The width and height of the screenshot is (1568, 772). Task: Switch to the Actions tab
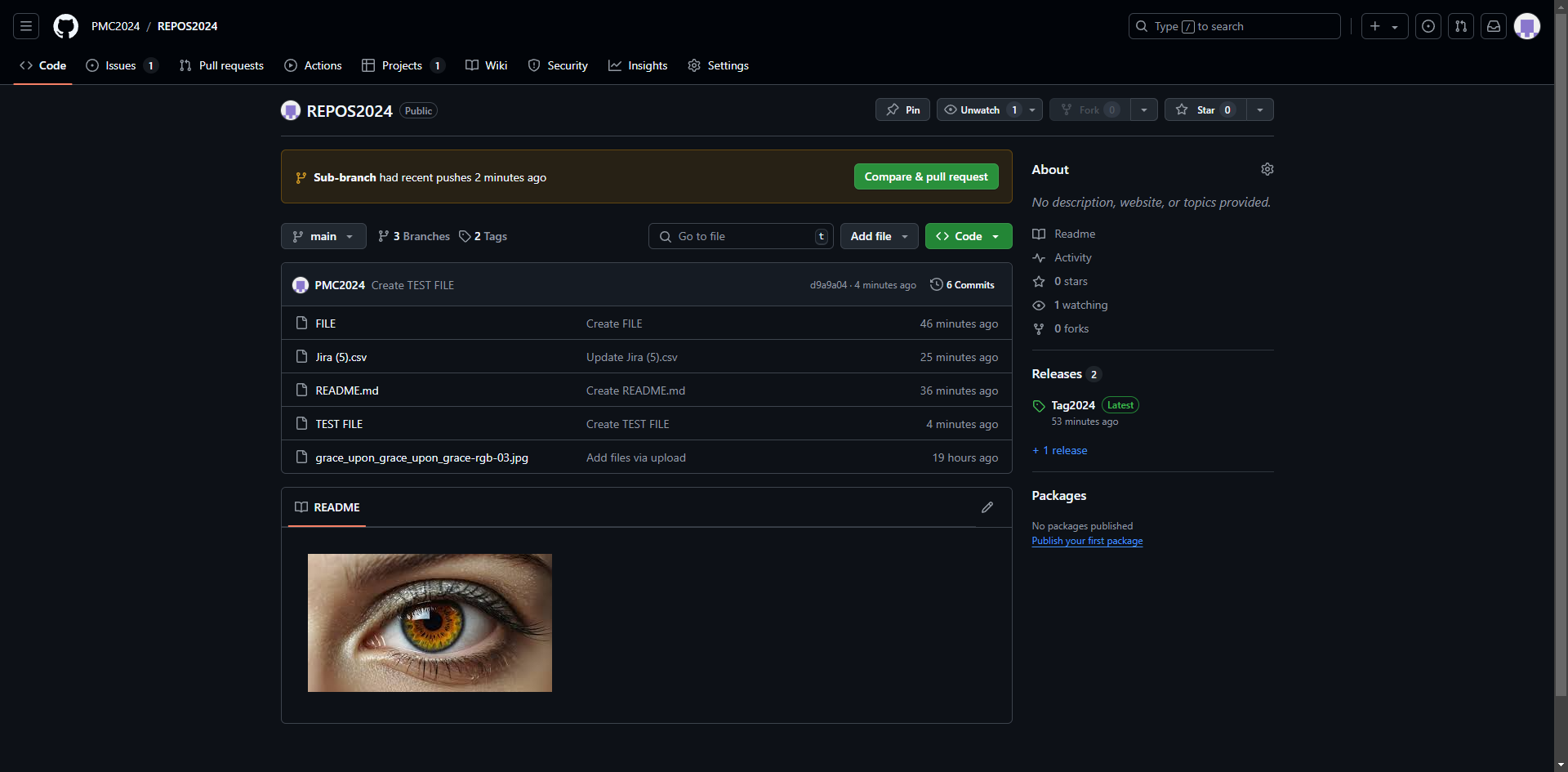tap(313, 65)
